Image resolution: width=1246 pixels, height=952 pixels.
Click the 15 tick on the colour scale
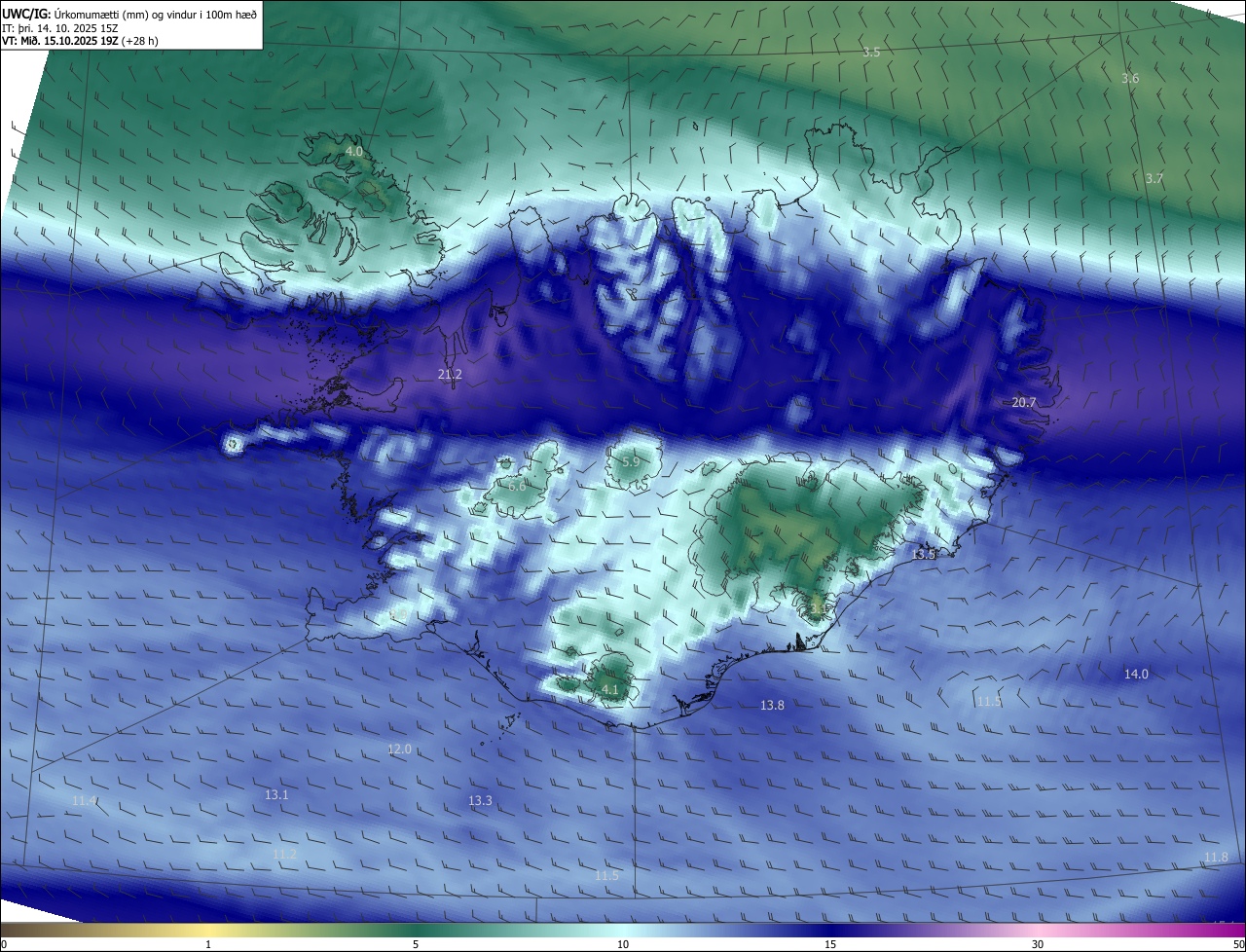coord(830,944)
